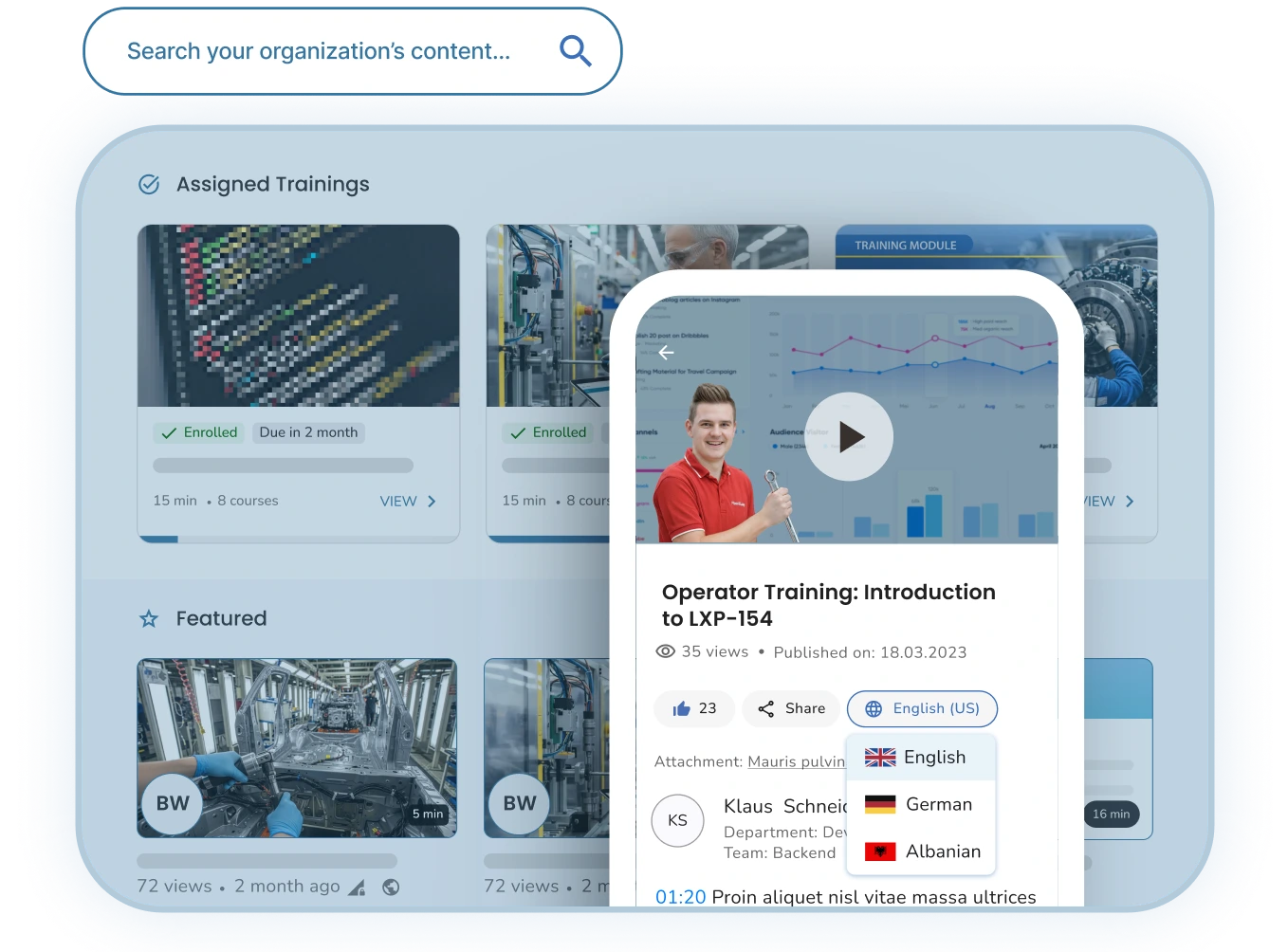This screenshot has height=952, width=1288.
Task: Select German from the language menu
Action: pyautogui.click(x=919, y=804)
